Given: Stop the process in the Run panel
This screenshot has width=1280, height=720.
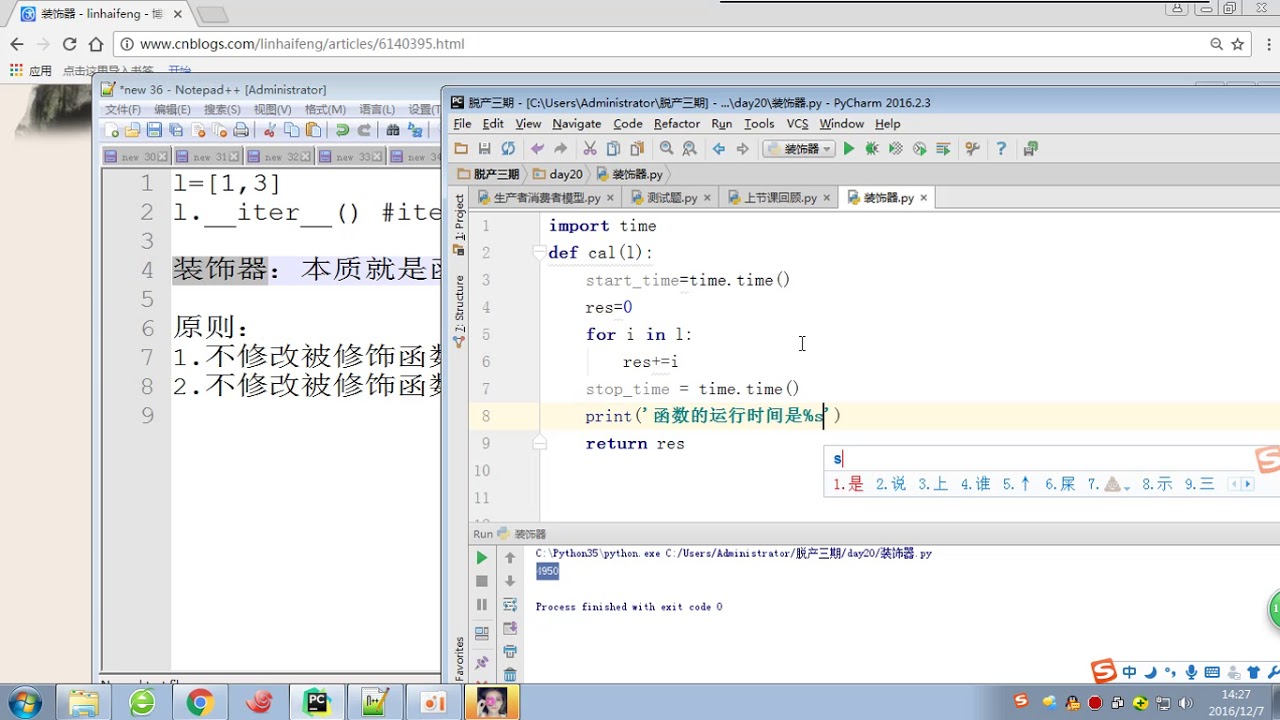Looking at the screenshot, I should tap(482, 581).
